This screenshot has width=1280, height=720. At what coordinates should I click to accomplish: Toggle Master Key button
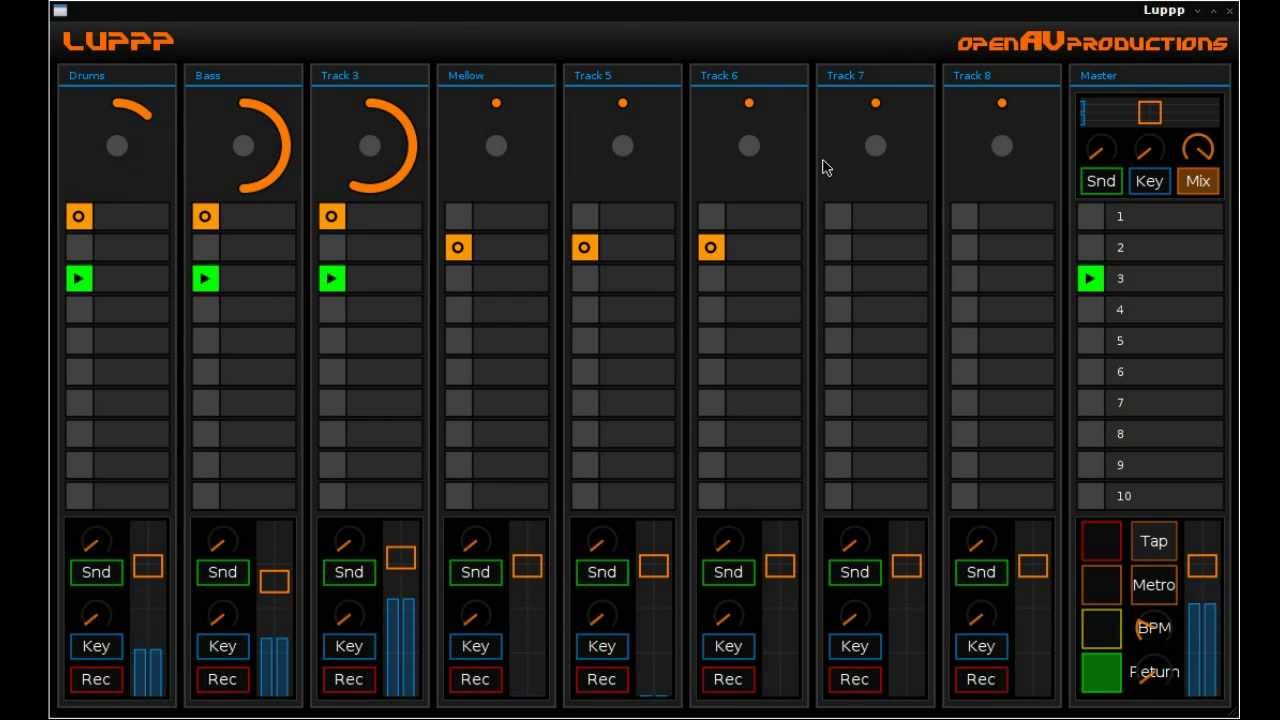point(1149,181)
